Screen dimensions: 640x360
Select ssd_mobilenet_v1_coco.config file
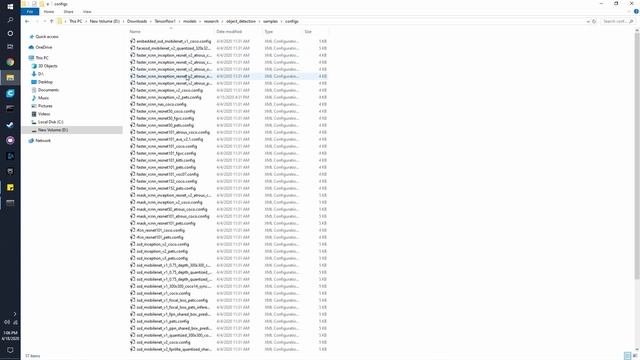(163, 293)
